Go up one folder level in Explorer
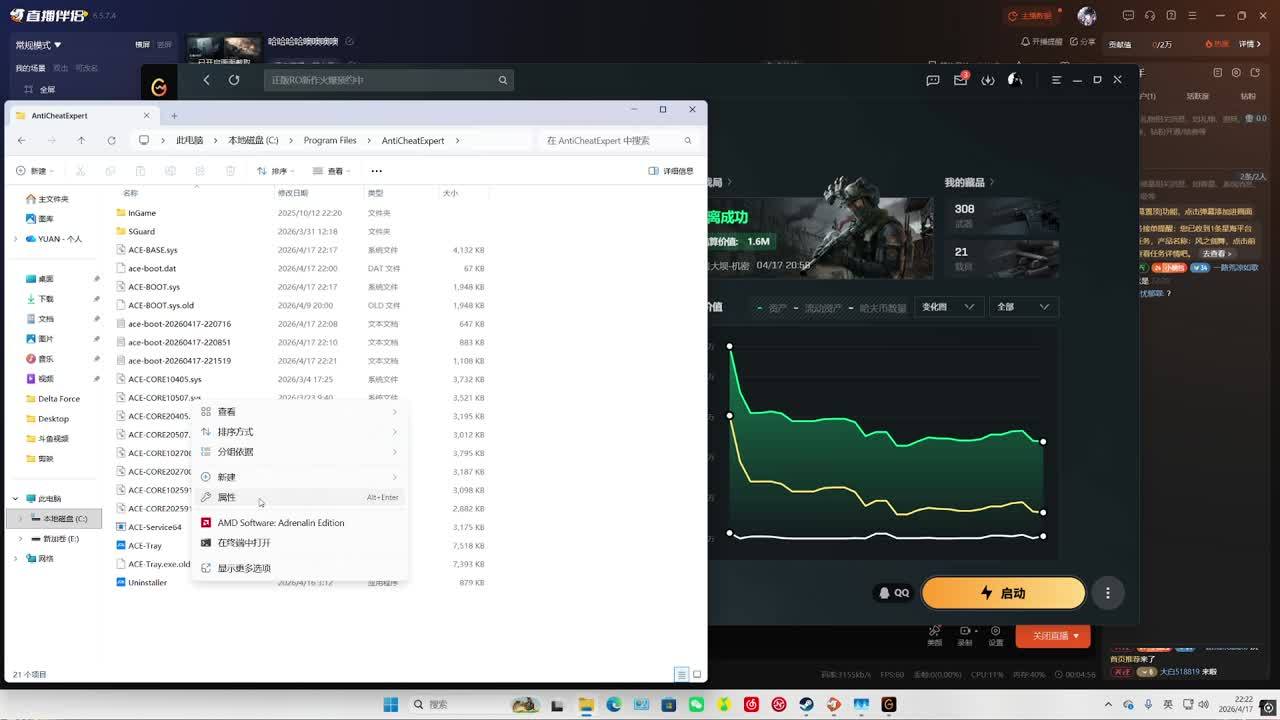This screenshot has height=720, width=1280. [81, 140]
